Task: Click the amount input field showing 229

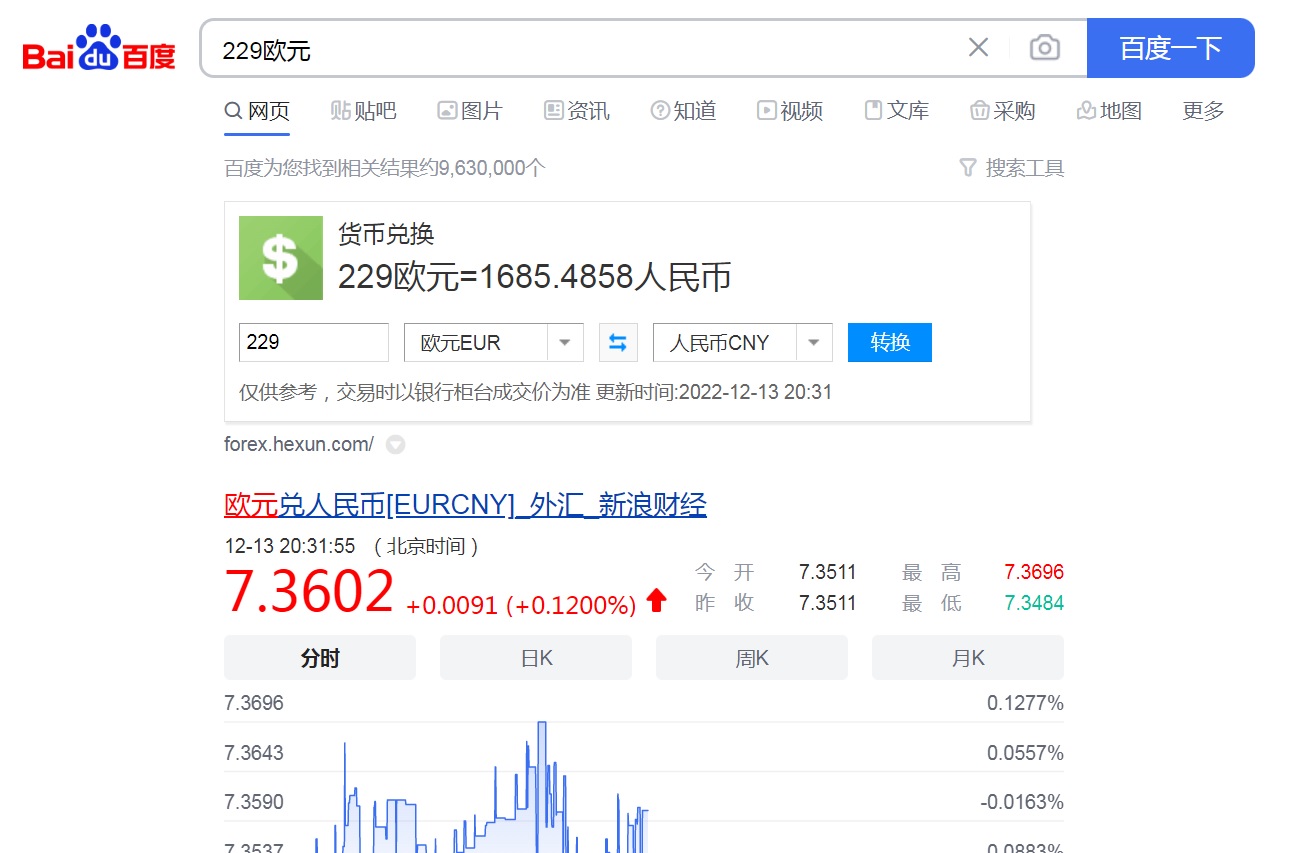Action: [x=314, y=343]
